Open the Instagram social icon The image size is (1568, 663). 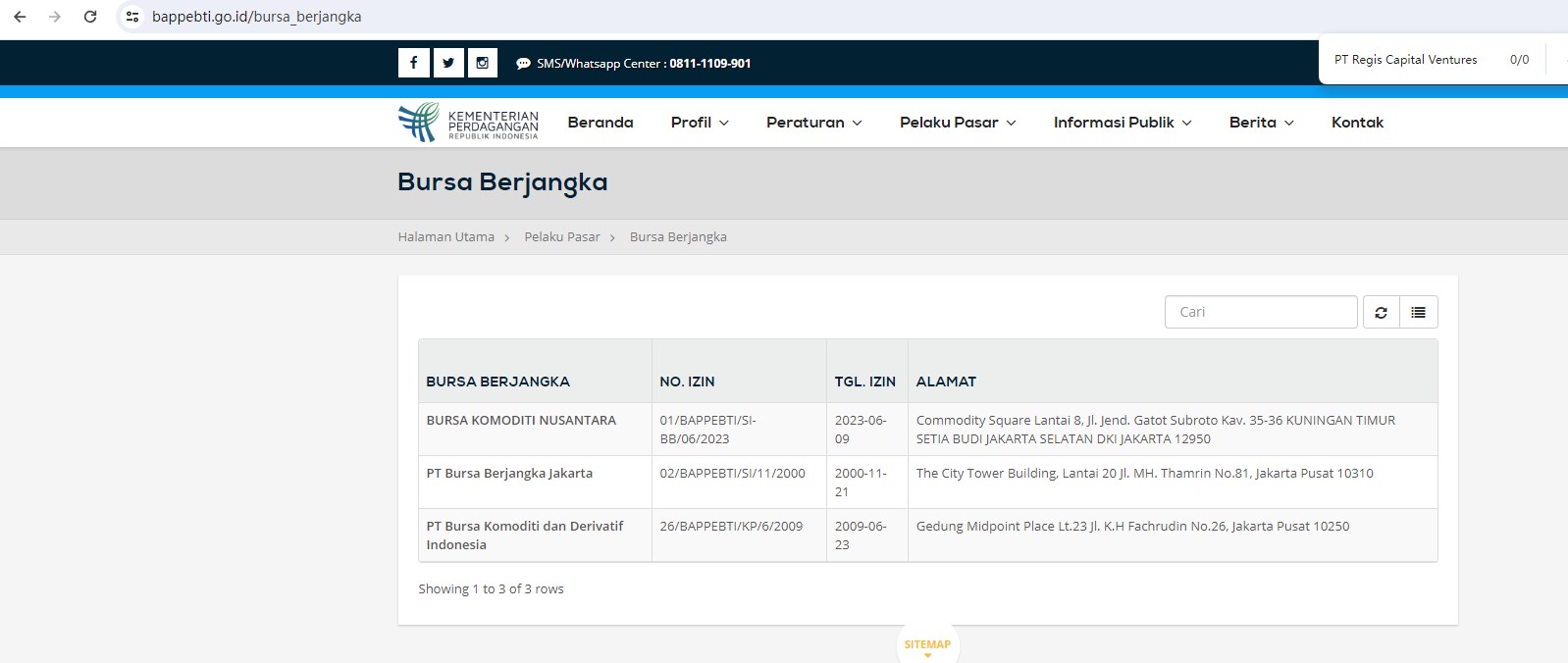tap(482, 63)
